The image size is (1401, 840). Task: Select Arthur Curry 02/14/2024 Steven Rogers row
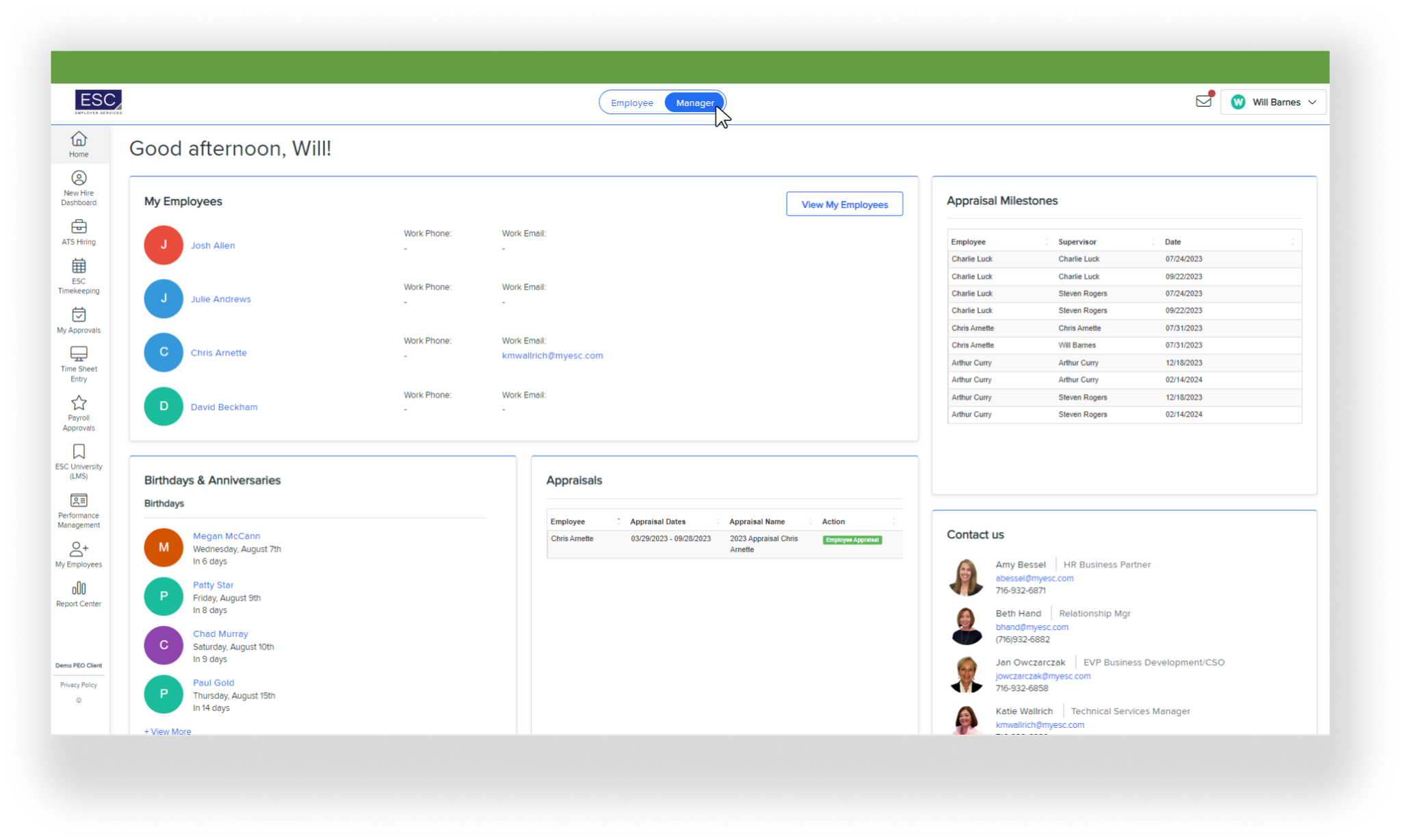pyautogui.click(x=1125, y=415)
